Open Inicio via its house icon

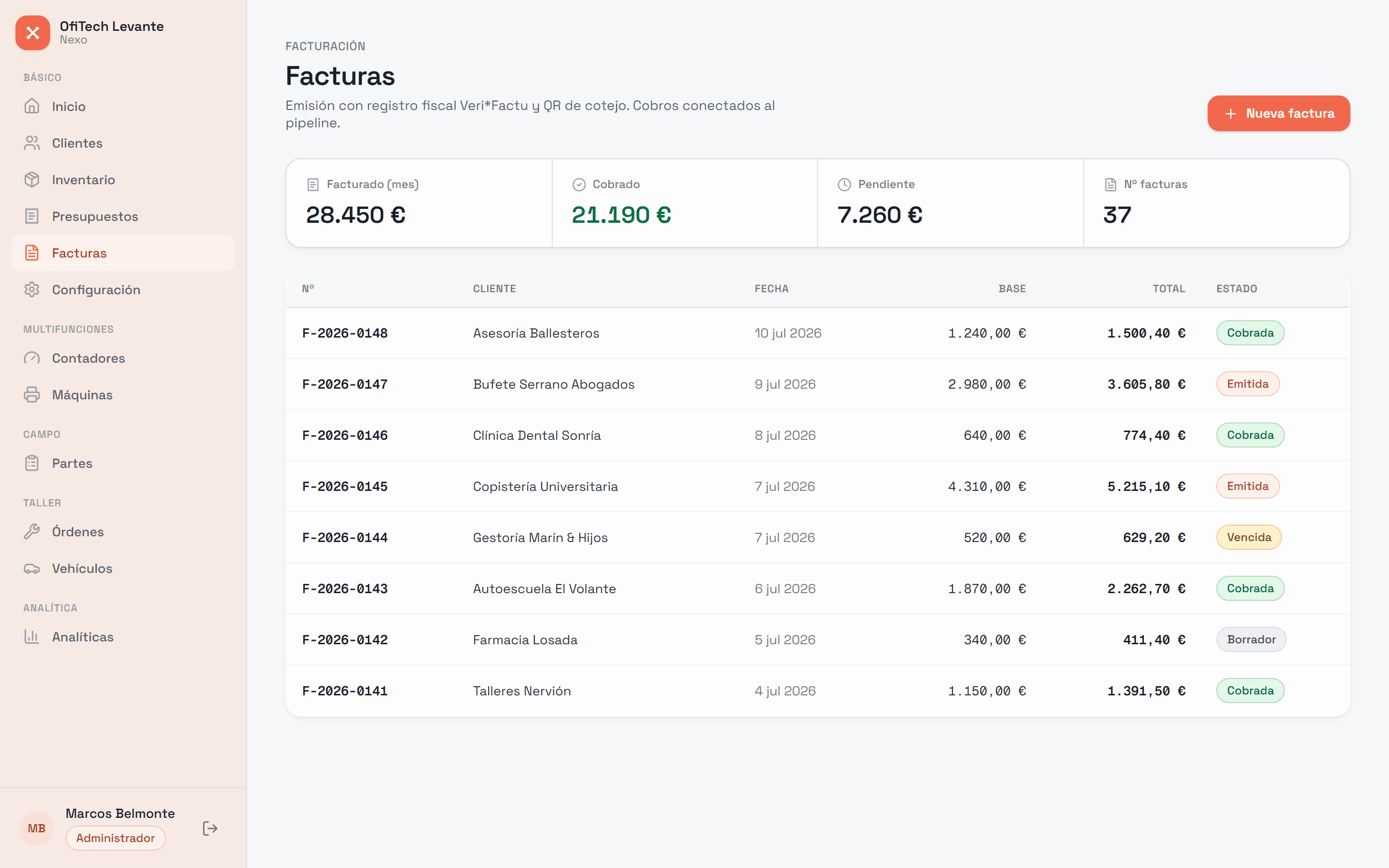[32, 106]
